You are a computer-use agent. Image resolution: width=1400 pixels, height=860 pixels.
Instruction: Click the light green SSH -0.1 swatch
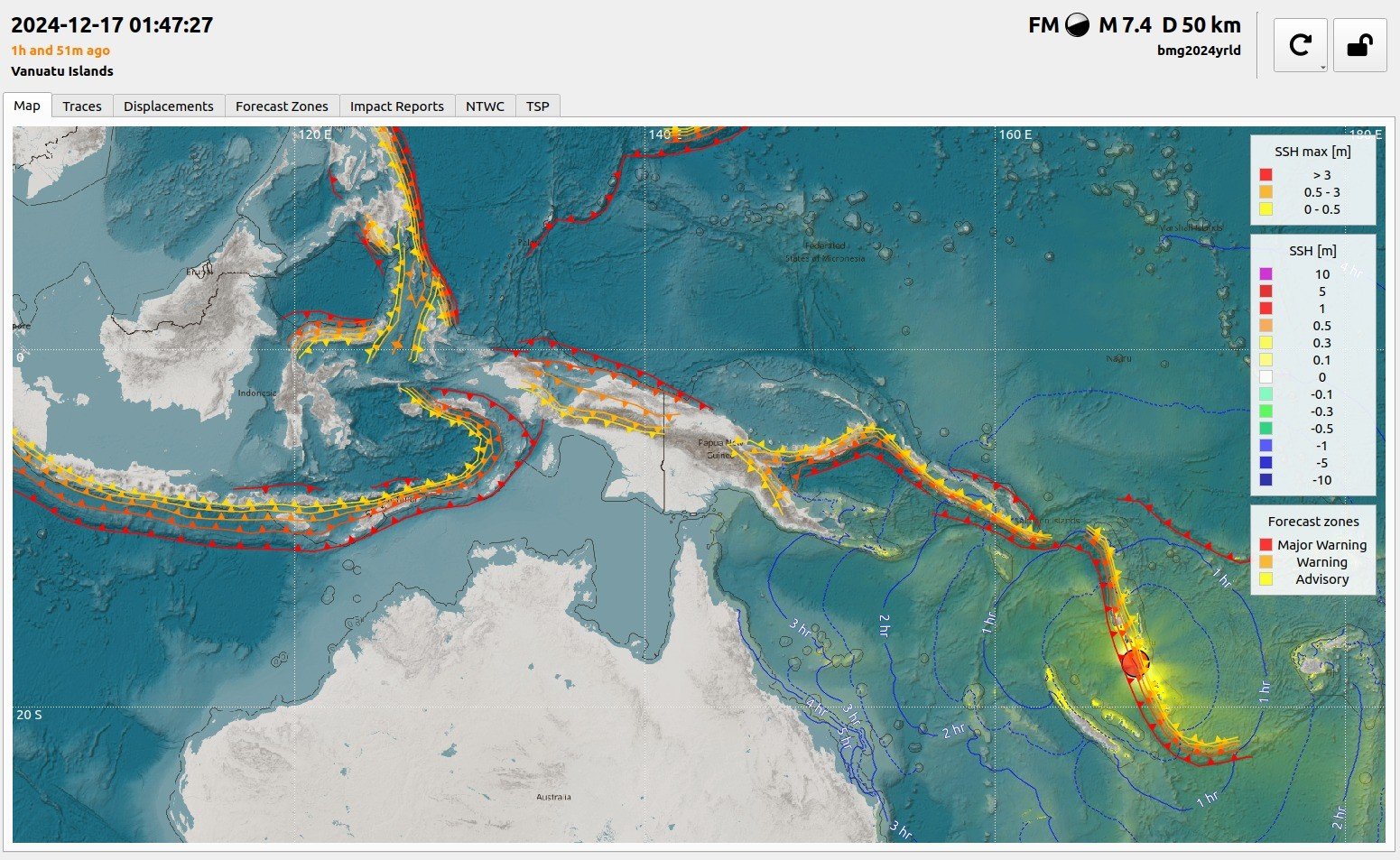[1266, 394]
